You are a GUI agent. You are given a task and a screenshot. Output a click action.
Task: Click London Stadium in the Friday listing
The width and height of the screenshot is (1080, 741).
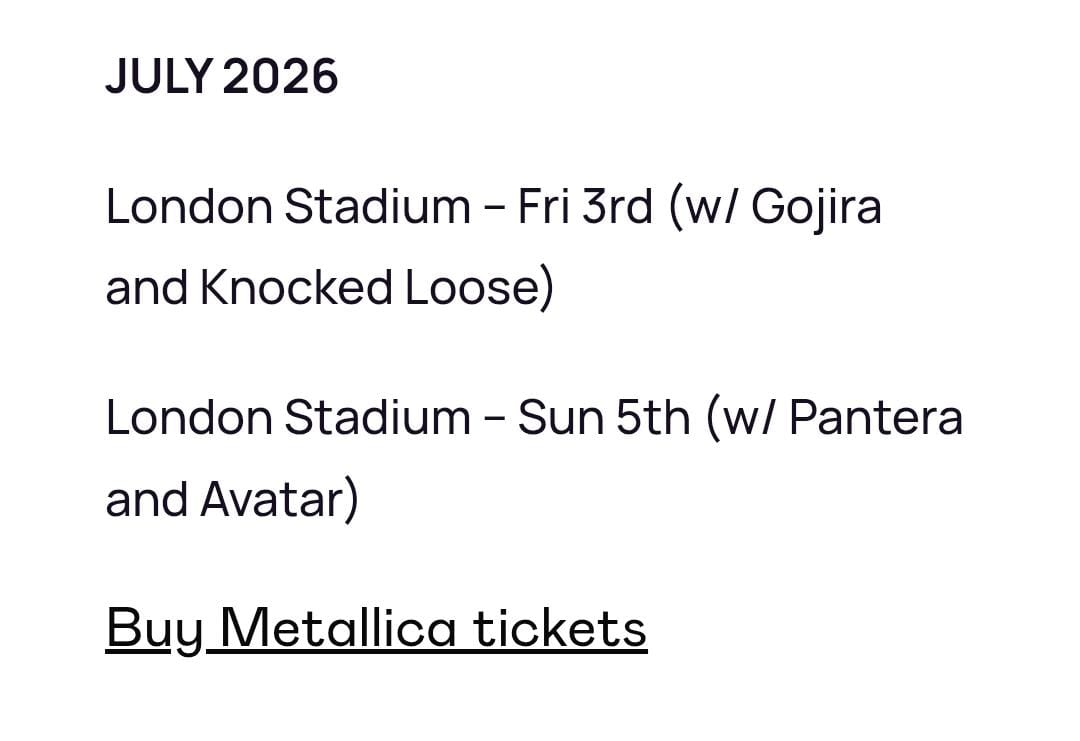tap(288, 206)
